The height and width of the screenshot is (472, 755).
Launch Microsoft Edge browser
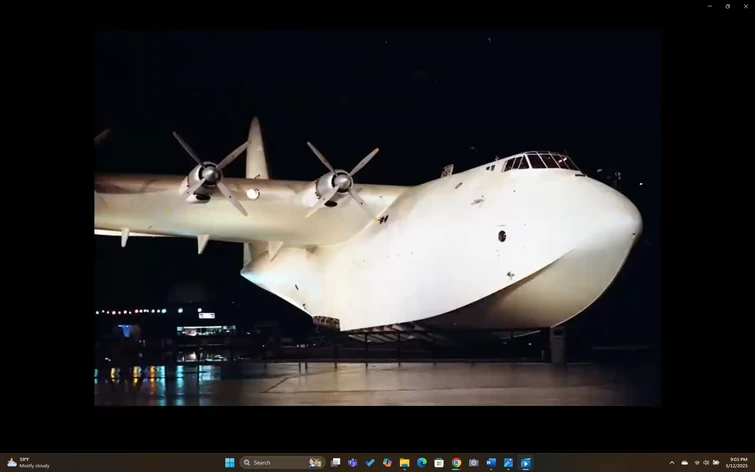point(422,463)
